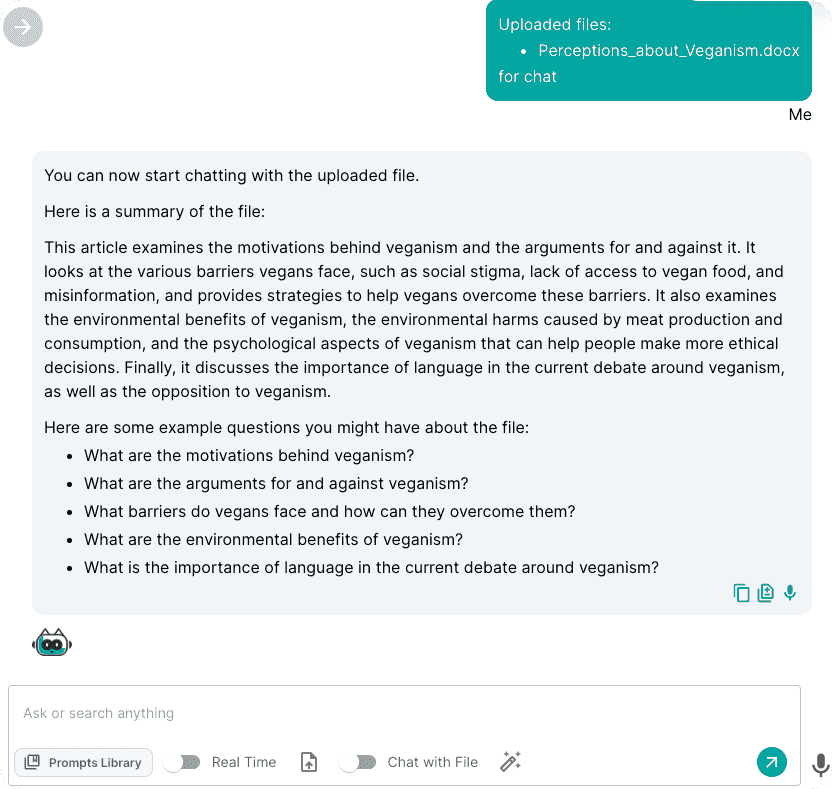Enable the Chat with File toggle
This screenshot has width=832, height=789.
click(x=358, y=762)
